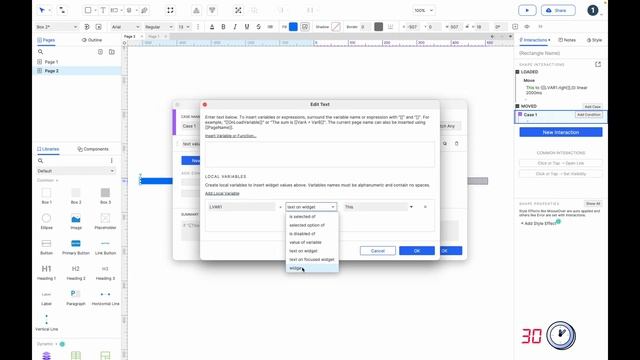Activate the connector tool in top toolbar
The image size is (640, 360).
coord(62,10)
